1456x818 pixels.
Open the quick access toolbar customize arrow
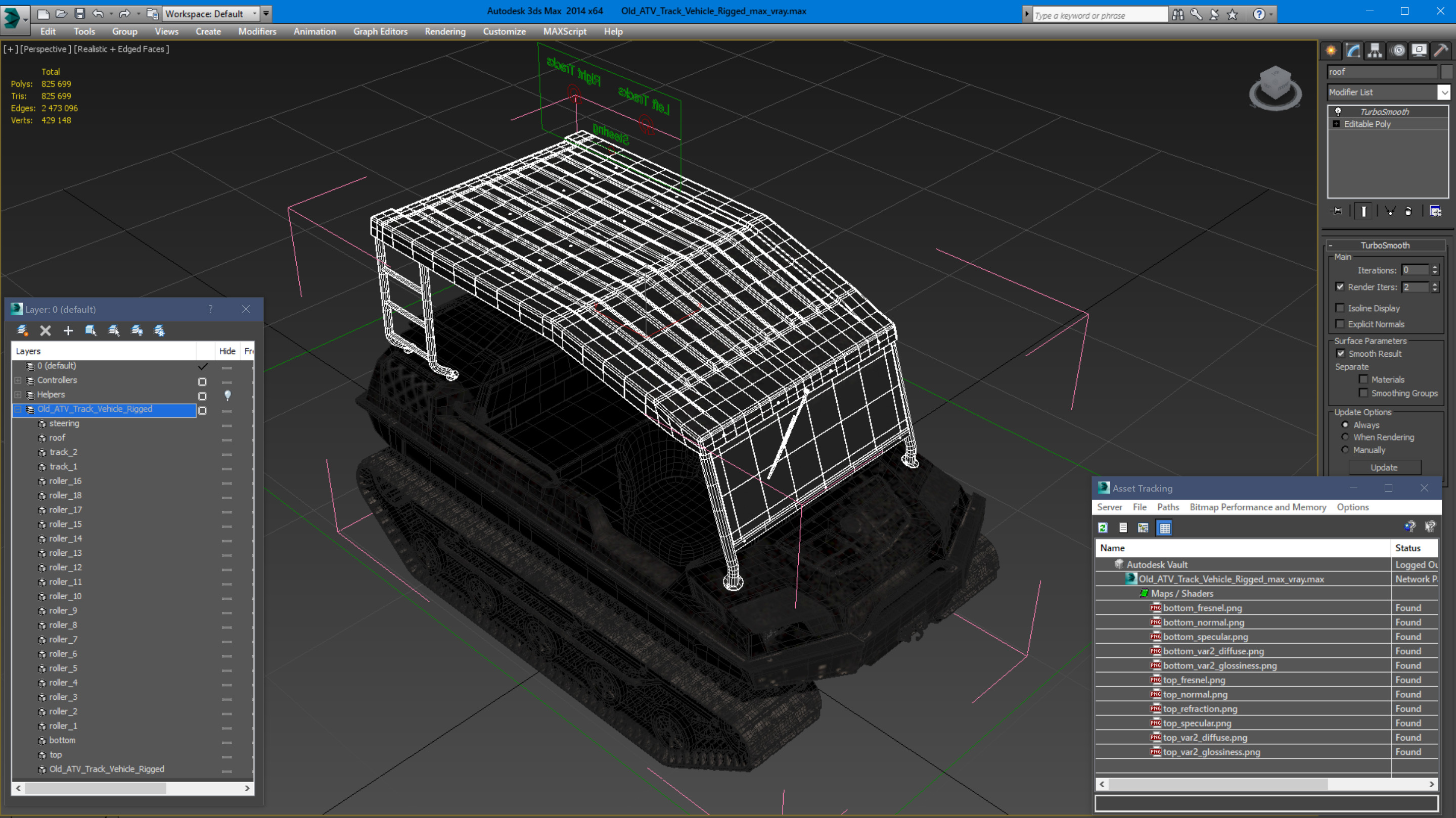click(x=266, y=14)
